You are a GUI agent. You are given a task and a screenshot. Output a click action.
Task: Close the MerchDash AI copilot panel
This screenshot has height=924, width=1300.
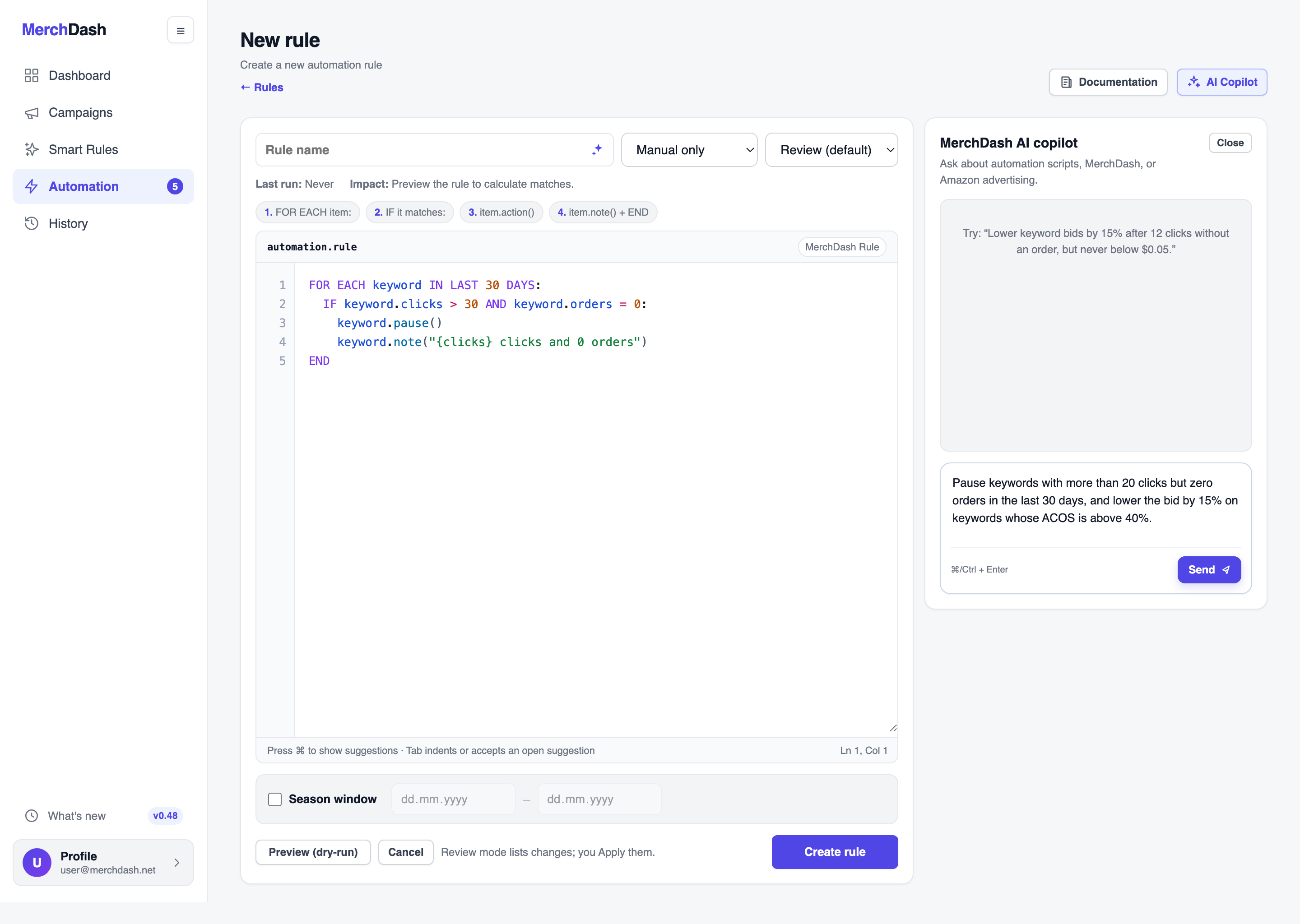pos(1230,143)
